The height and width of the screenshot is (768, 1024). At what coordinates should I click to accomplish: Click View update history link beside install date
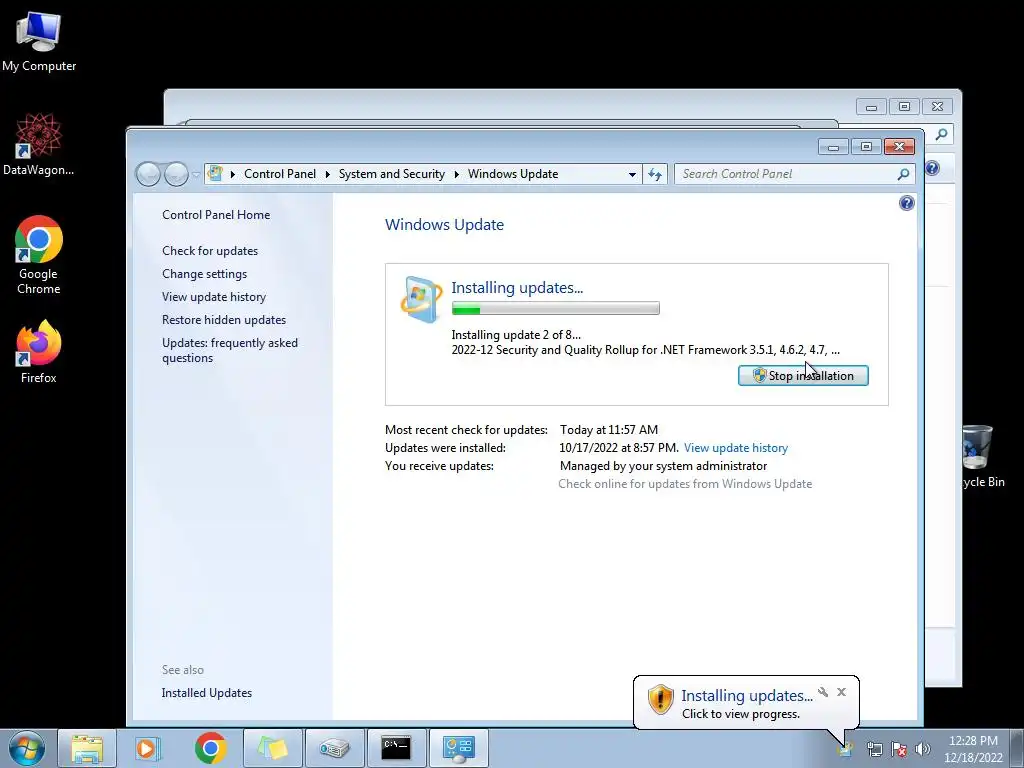[735, 448]
